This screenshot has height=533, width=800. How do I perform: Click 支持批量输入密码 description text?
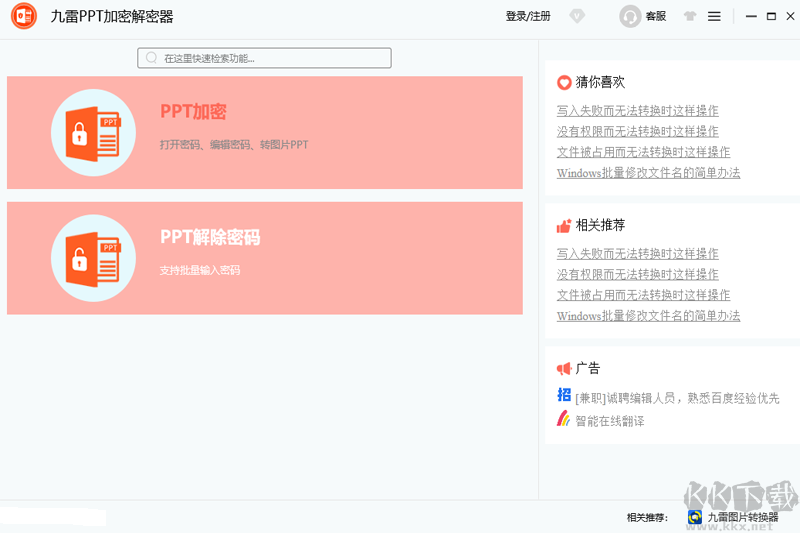coord(200,270)
